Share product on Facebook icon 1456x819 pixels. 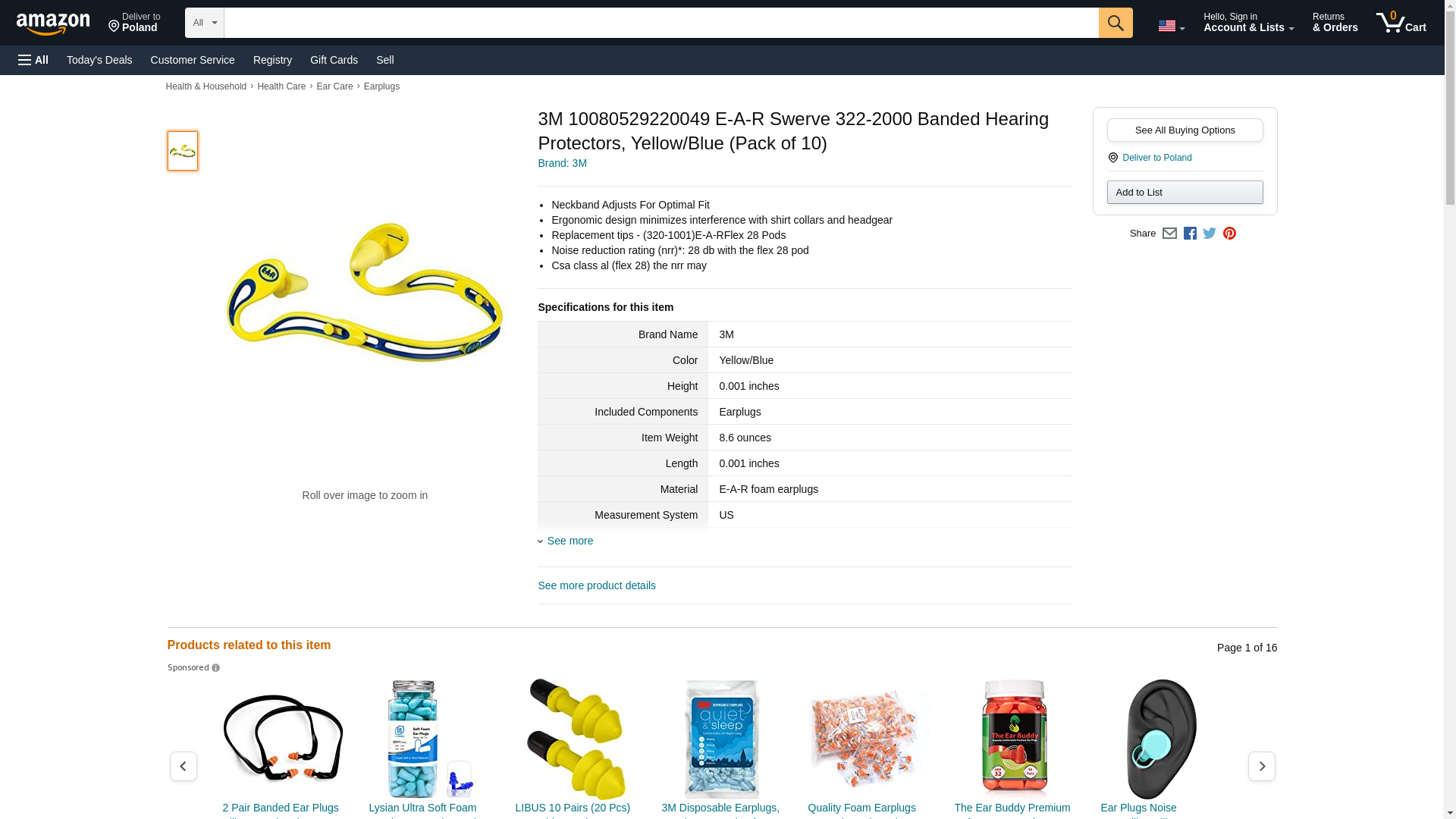(1190, 234)
